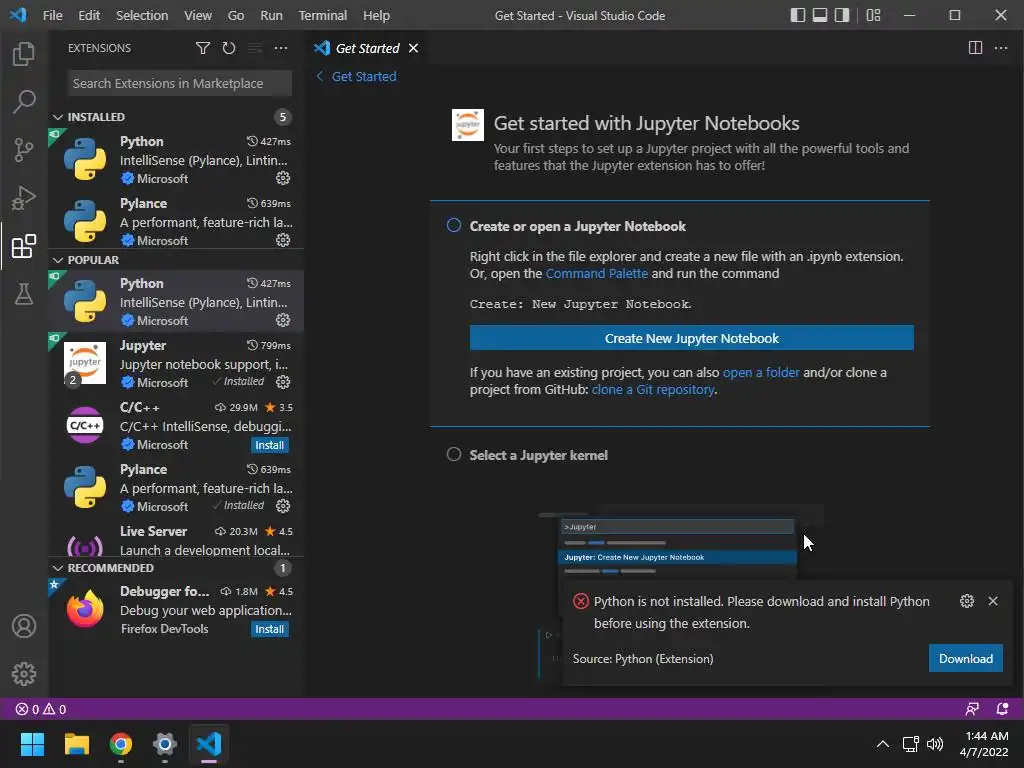1024x768 pixels.
Task: Open File Explorer from taskbar
Action: (x=76, y=744)
